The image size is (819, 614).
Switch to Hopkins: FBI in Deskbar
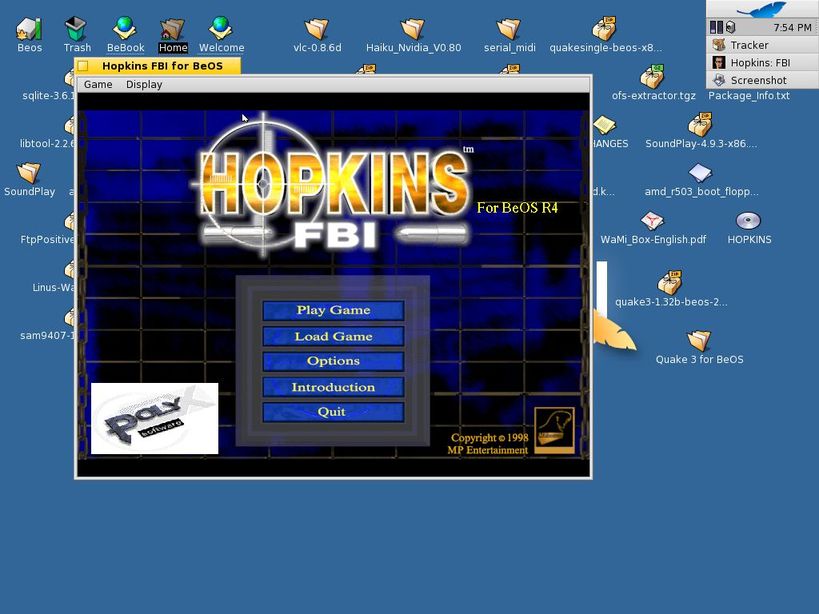763,63
